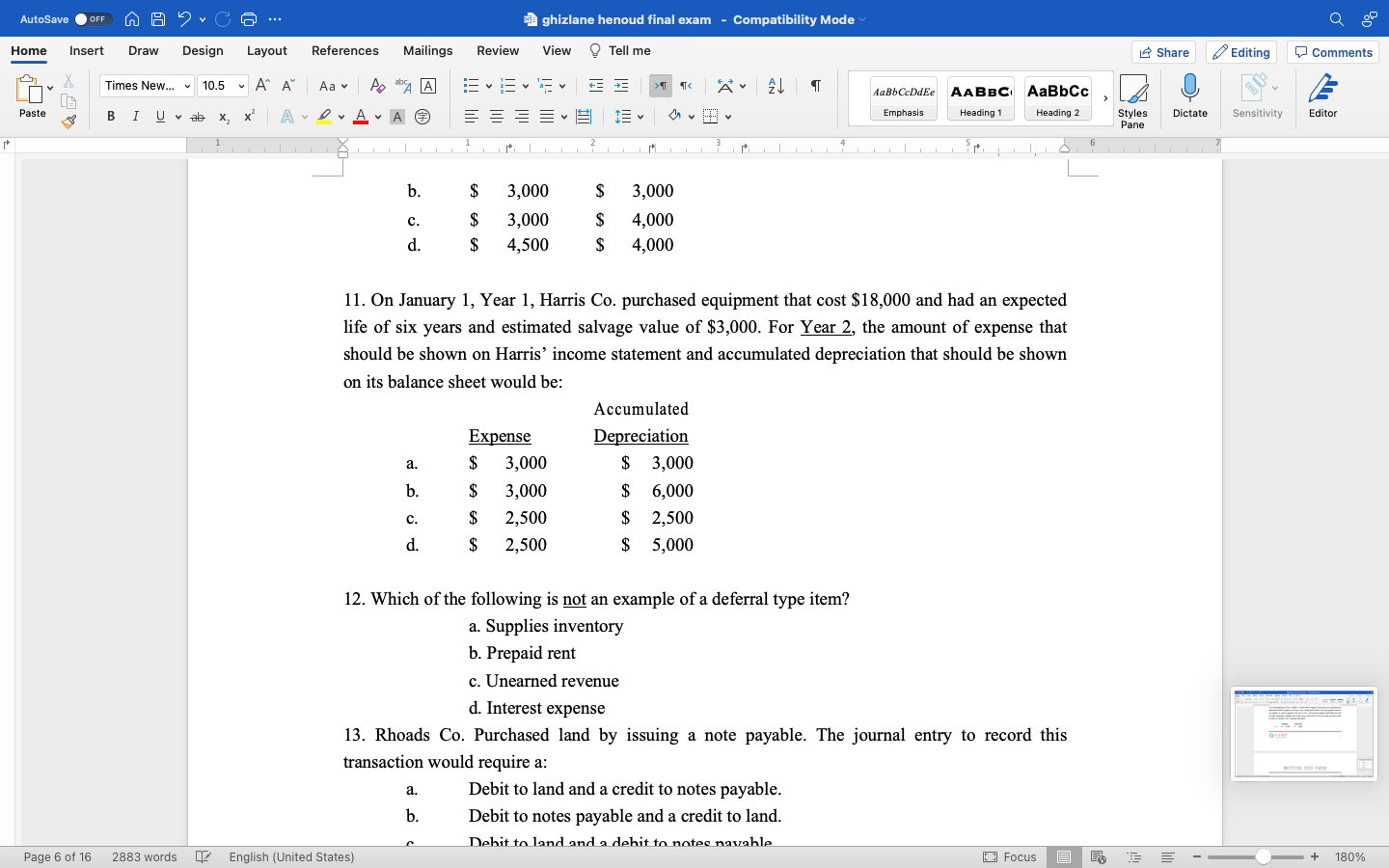Click the Character Border boxed A icon
This screenshot has width=1389, height=868.
tap(428, 86)
